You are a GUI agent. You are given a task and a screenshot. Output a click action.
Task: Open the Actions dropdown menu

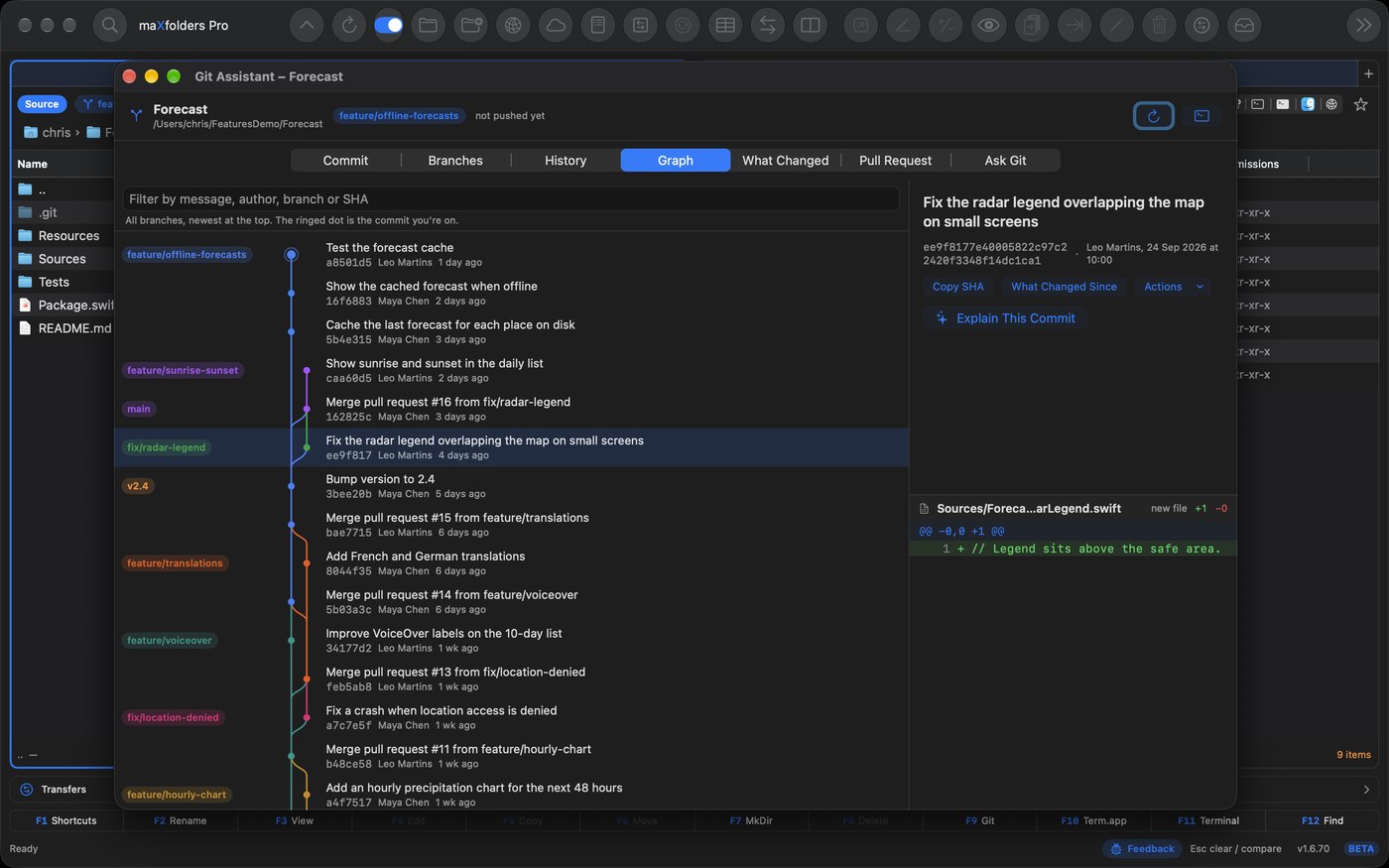(x=1173, y=287)
